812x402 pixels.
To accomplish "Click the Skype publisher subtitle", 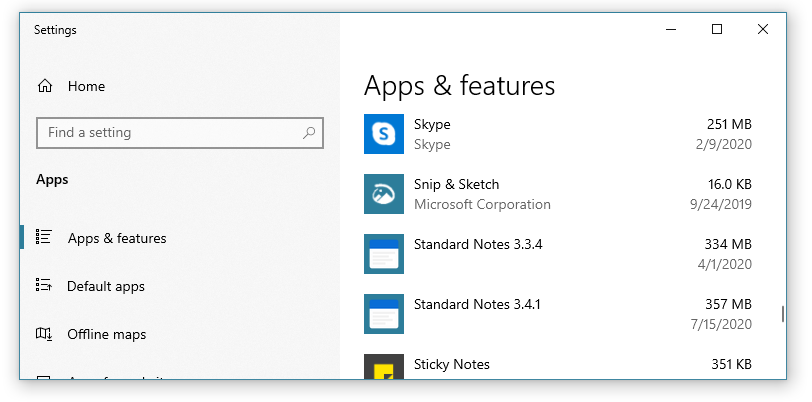I will (x=432, y=144).
